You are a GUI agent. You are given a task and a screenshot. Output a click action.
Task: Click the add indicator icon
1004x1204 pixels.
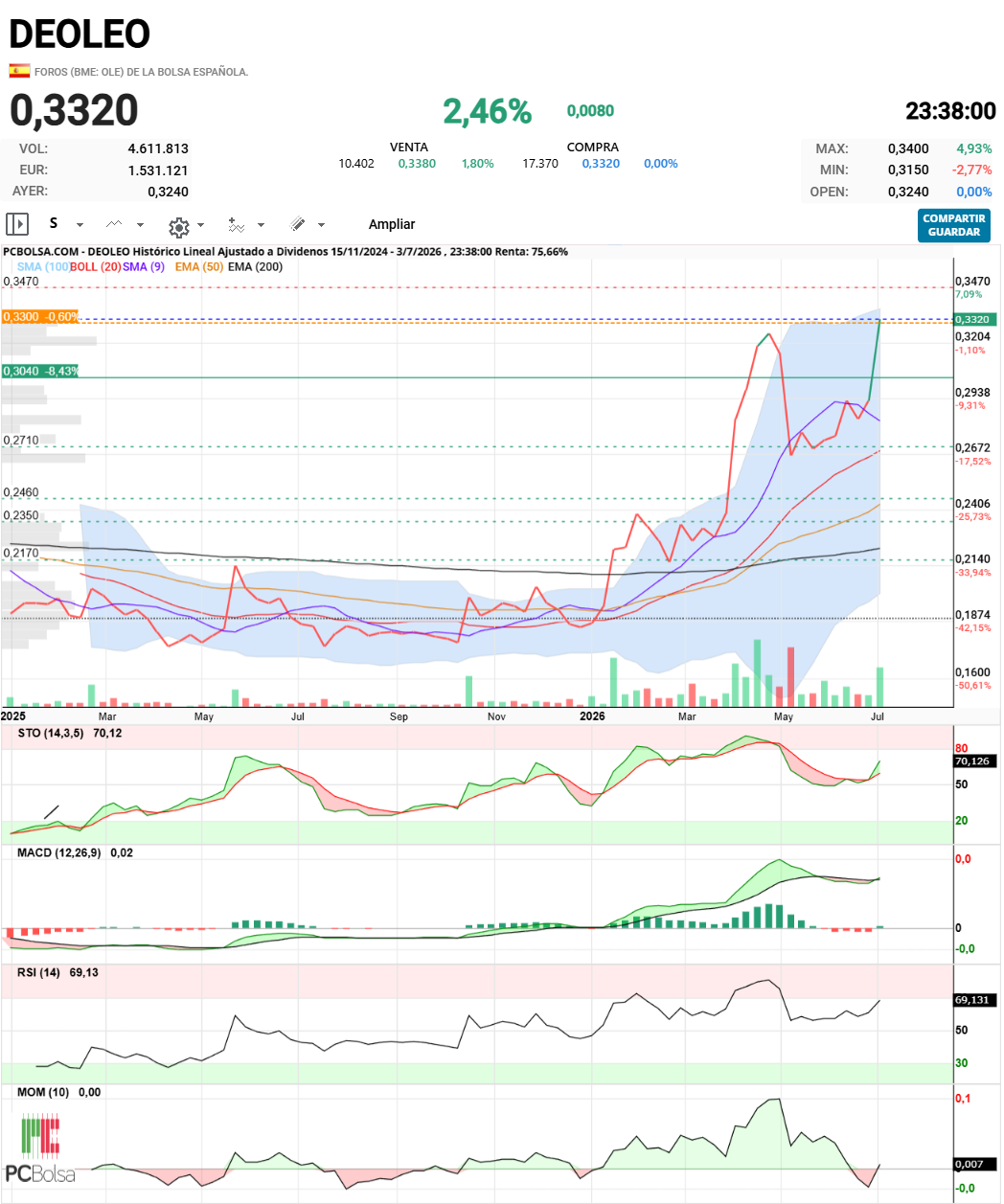click(236, 224)
